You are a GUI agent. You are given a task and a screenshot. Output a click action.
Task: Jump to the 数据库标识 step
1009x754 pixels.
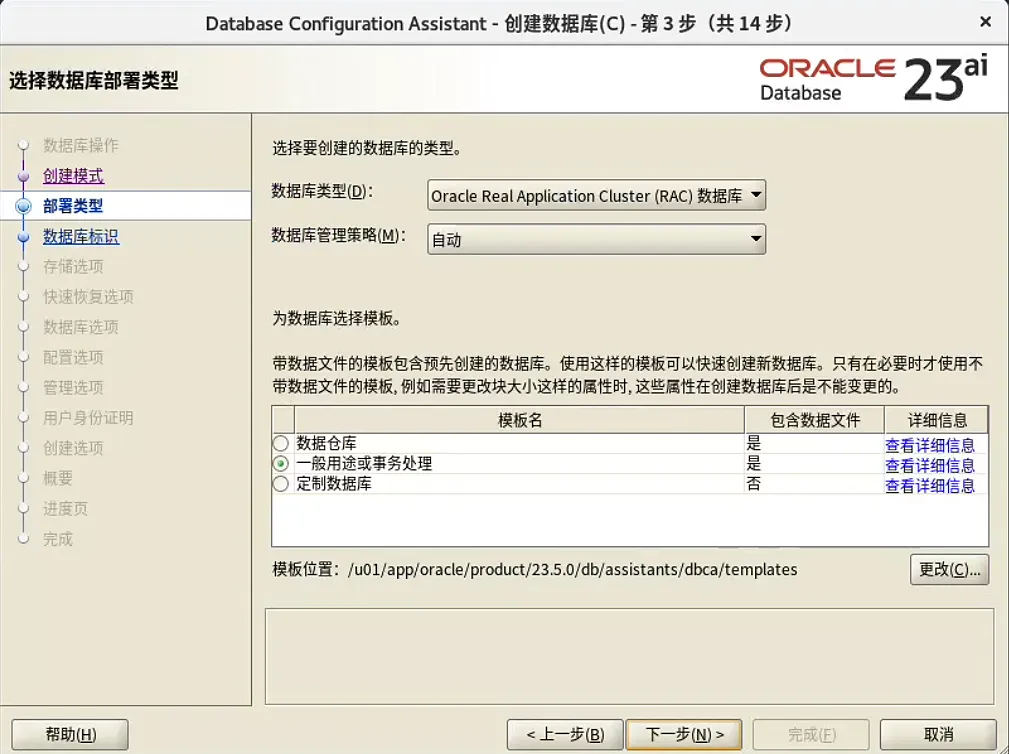(x=81, y=236)
